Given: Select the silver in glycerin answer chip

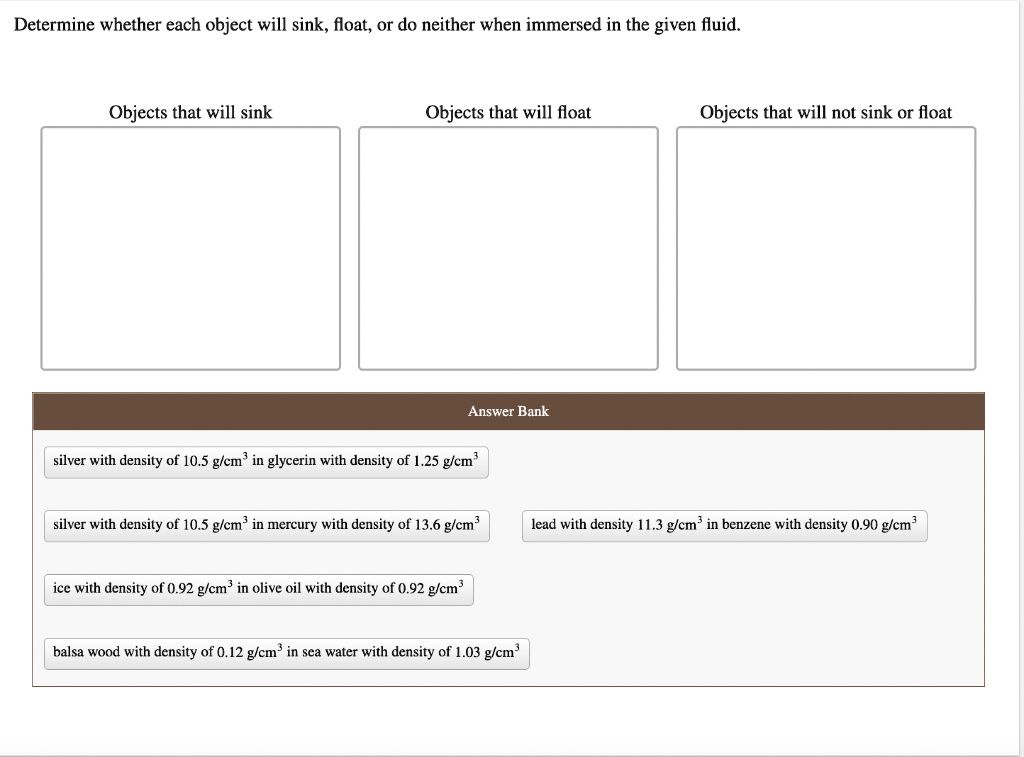Looking at the screenshot, I should click(265, 461).
